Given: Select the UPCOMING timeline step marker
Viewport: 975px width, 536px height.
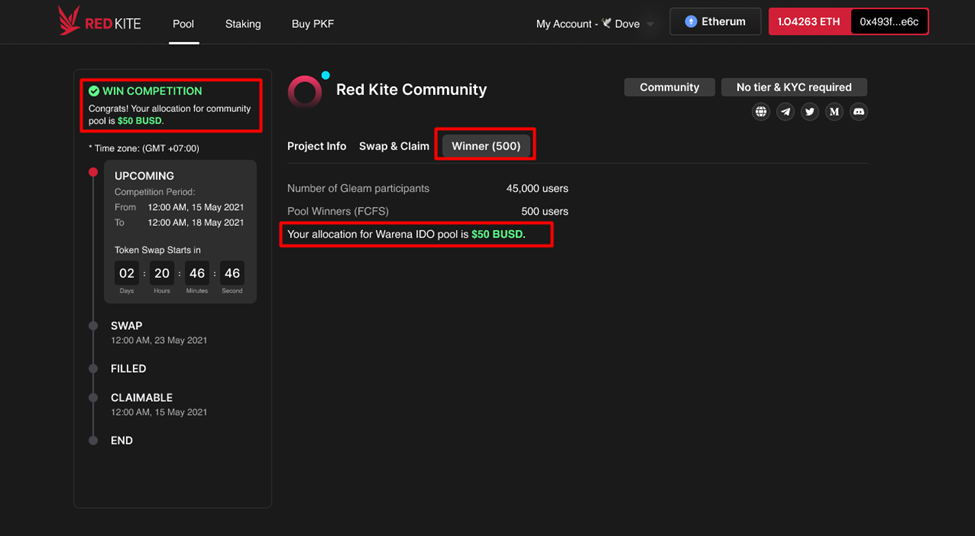Looking at the screenshot, I should pyautogui.click(x=93, y=172).
